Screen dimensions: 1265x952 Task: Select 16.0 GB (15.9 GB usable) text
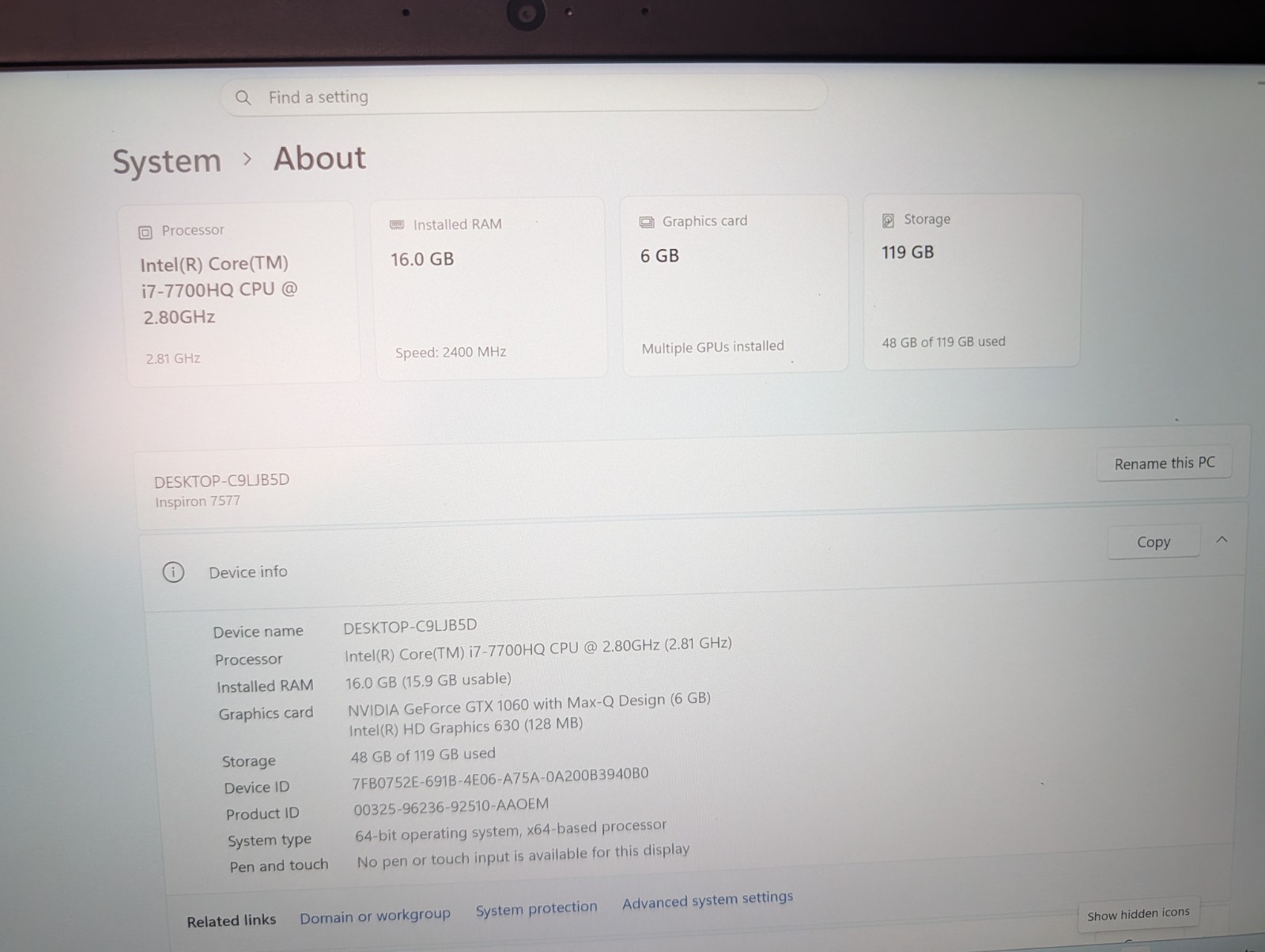pyautogui.click(x=429, y=681)
